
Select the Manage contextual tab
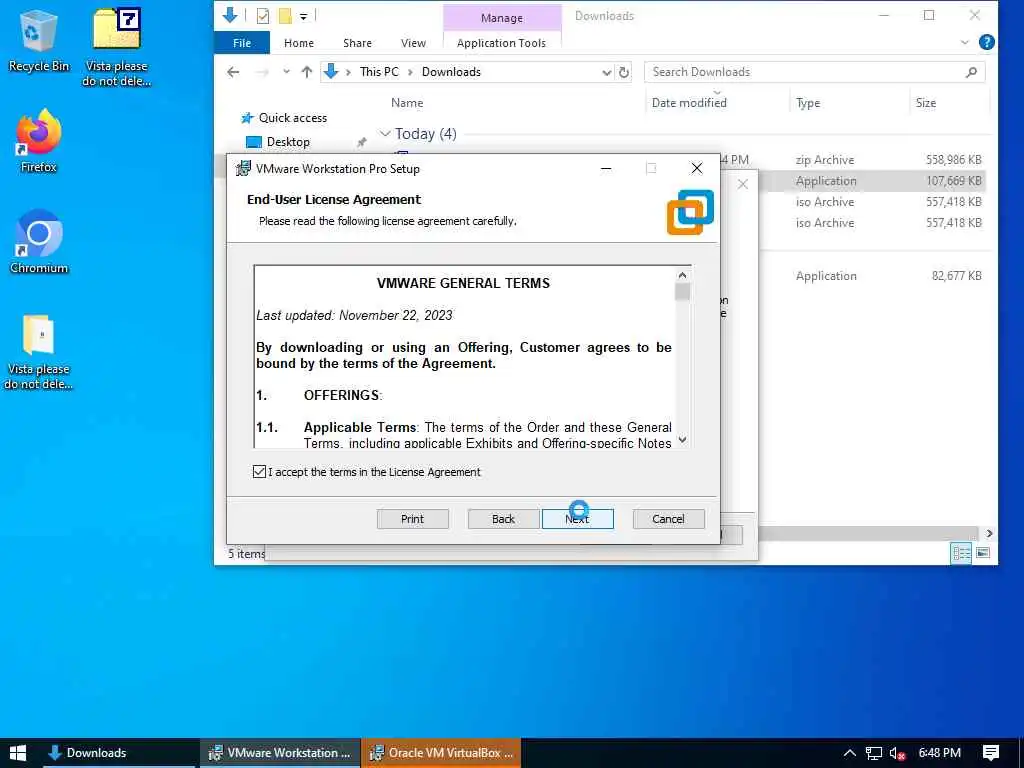502,18
